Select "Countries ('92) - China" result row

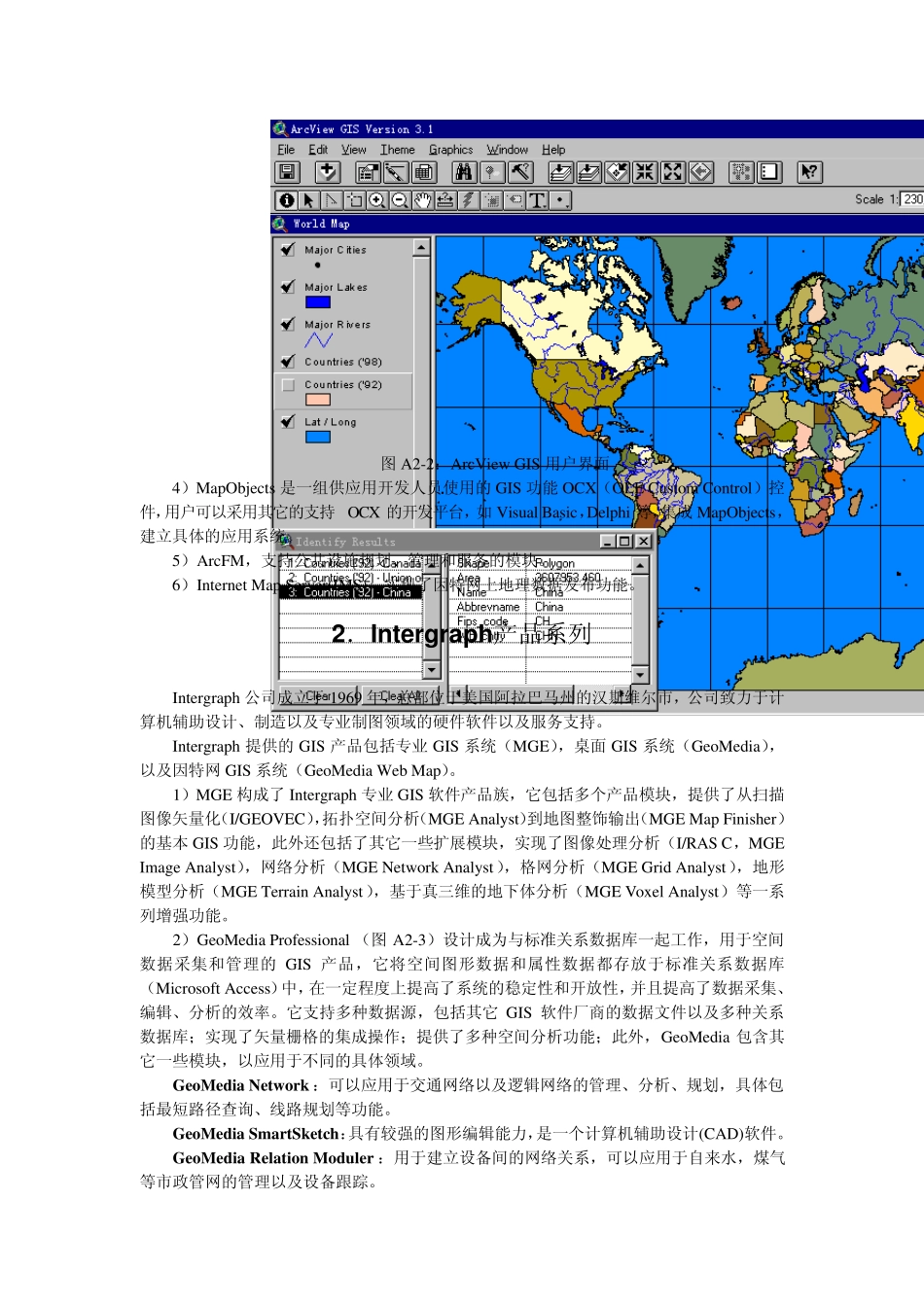(x=350, y=592)
